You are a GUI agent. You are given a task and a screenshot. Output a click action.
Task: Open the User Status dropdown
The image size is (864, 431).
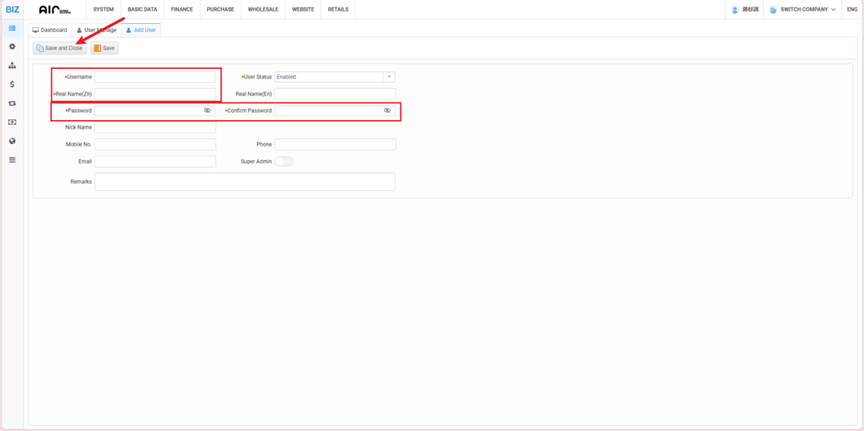[389, 77]
